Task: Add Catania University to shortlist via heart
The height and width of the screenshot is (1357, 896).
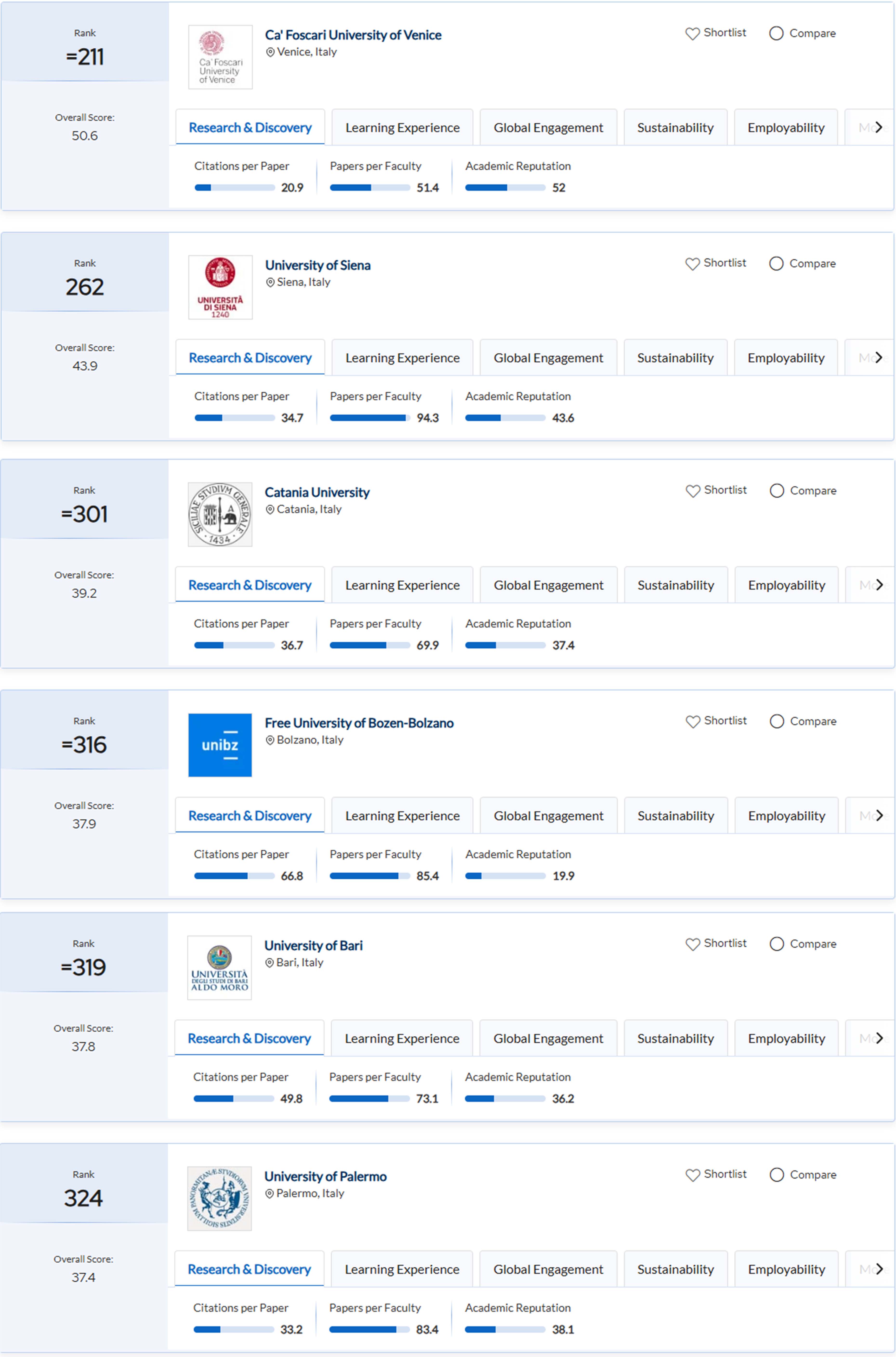Action: click(x=692, y=491)
